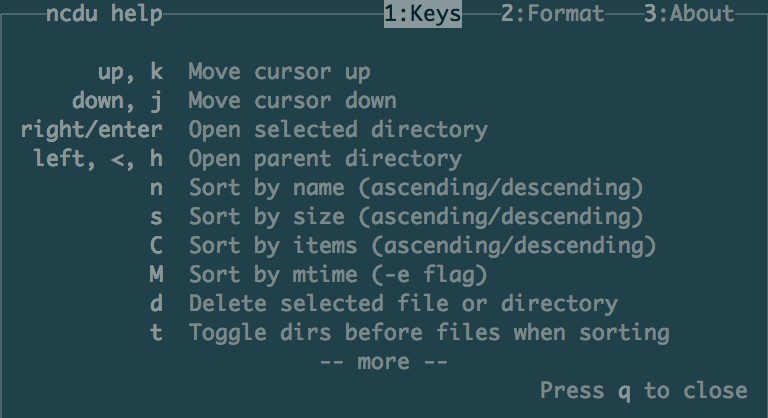The height and width of the screenshot is (418, 768).
Task: Click 'Delete selected file or directory' text
Action: [403, 304]
